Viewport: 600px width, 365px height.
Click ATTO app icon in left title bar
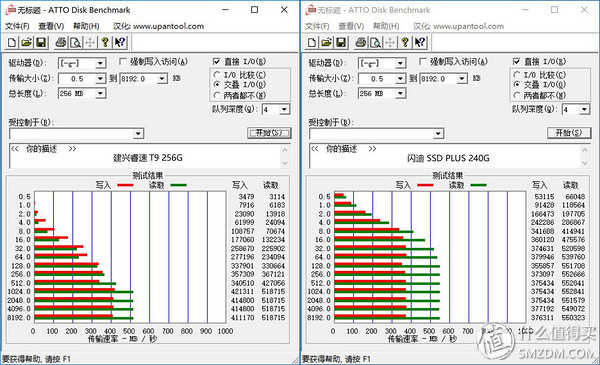pos(10,10)
